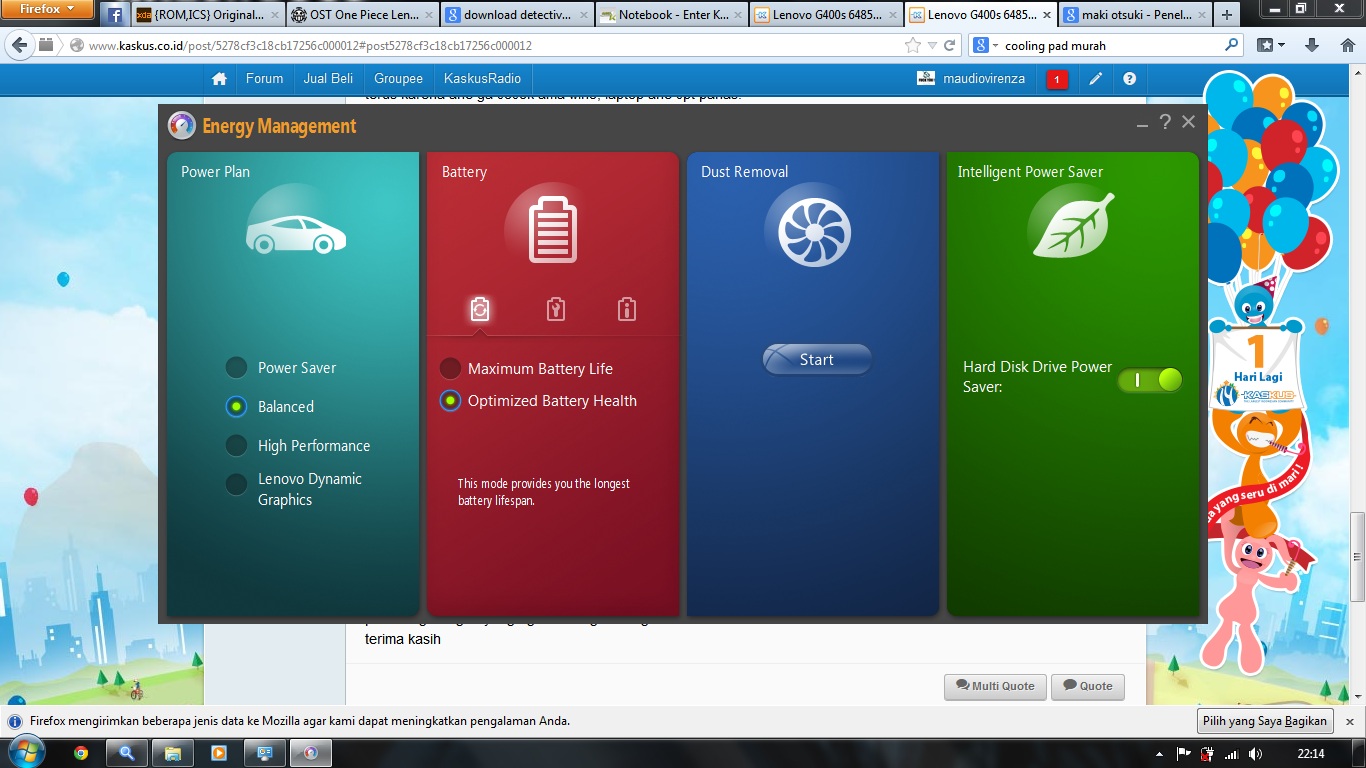Select the Power Saver power plan

[281, 367]
